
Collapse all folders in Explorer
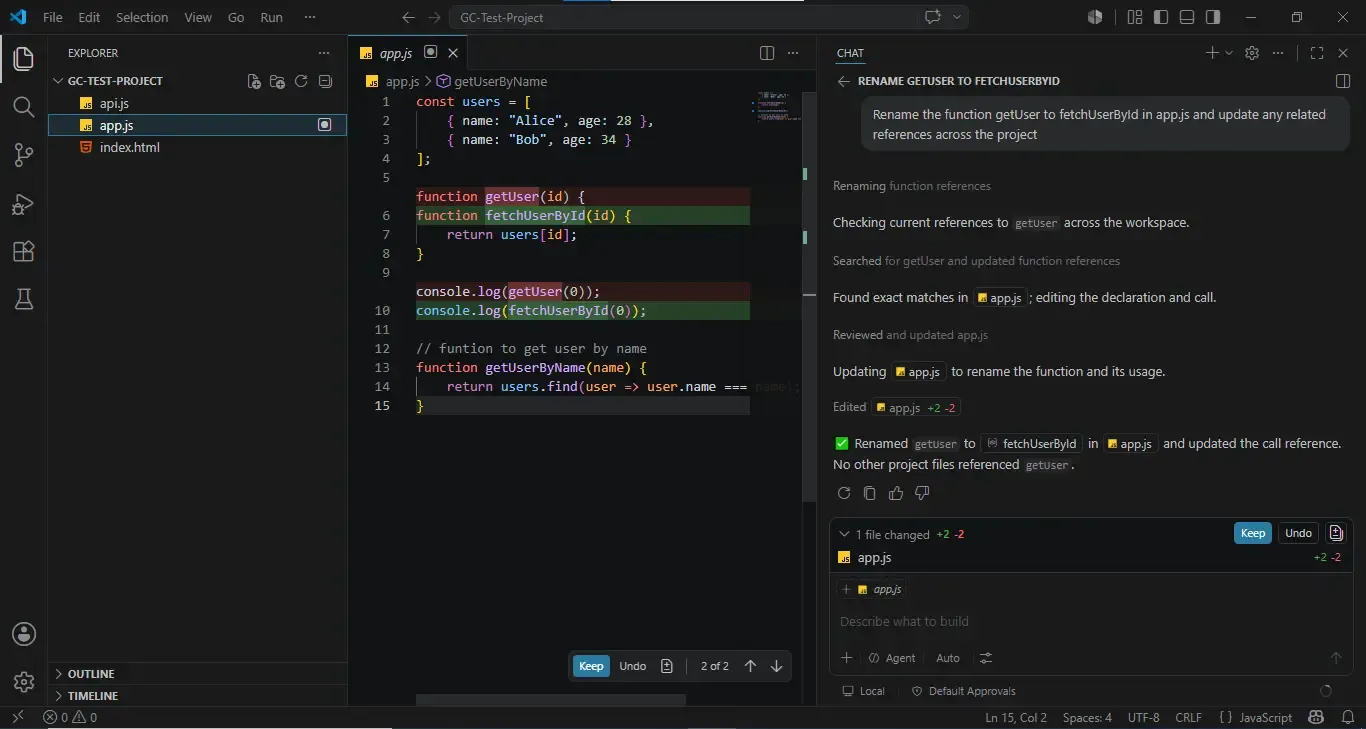click(x=325, y=81)
